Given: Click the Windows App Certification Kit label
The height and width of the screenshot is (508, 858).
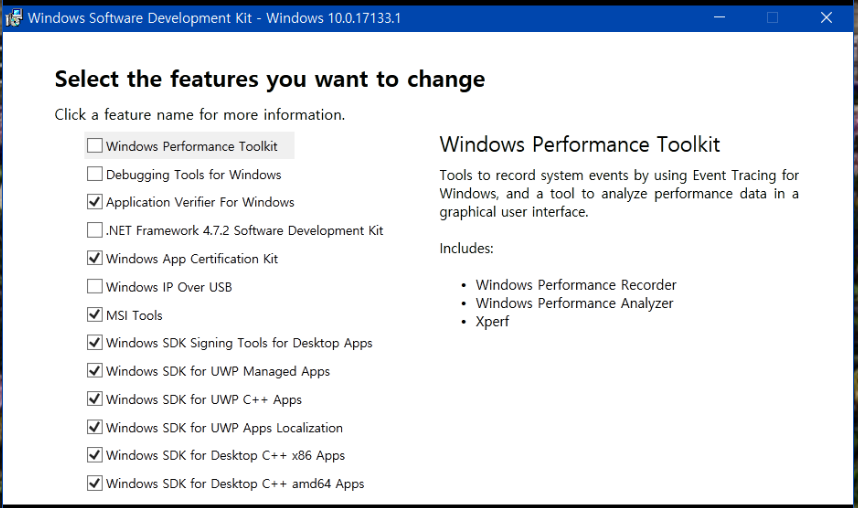Looking at the screenshot, I should 192,258.
